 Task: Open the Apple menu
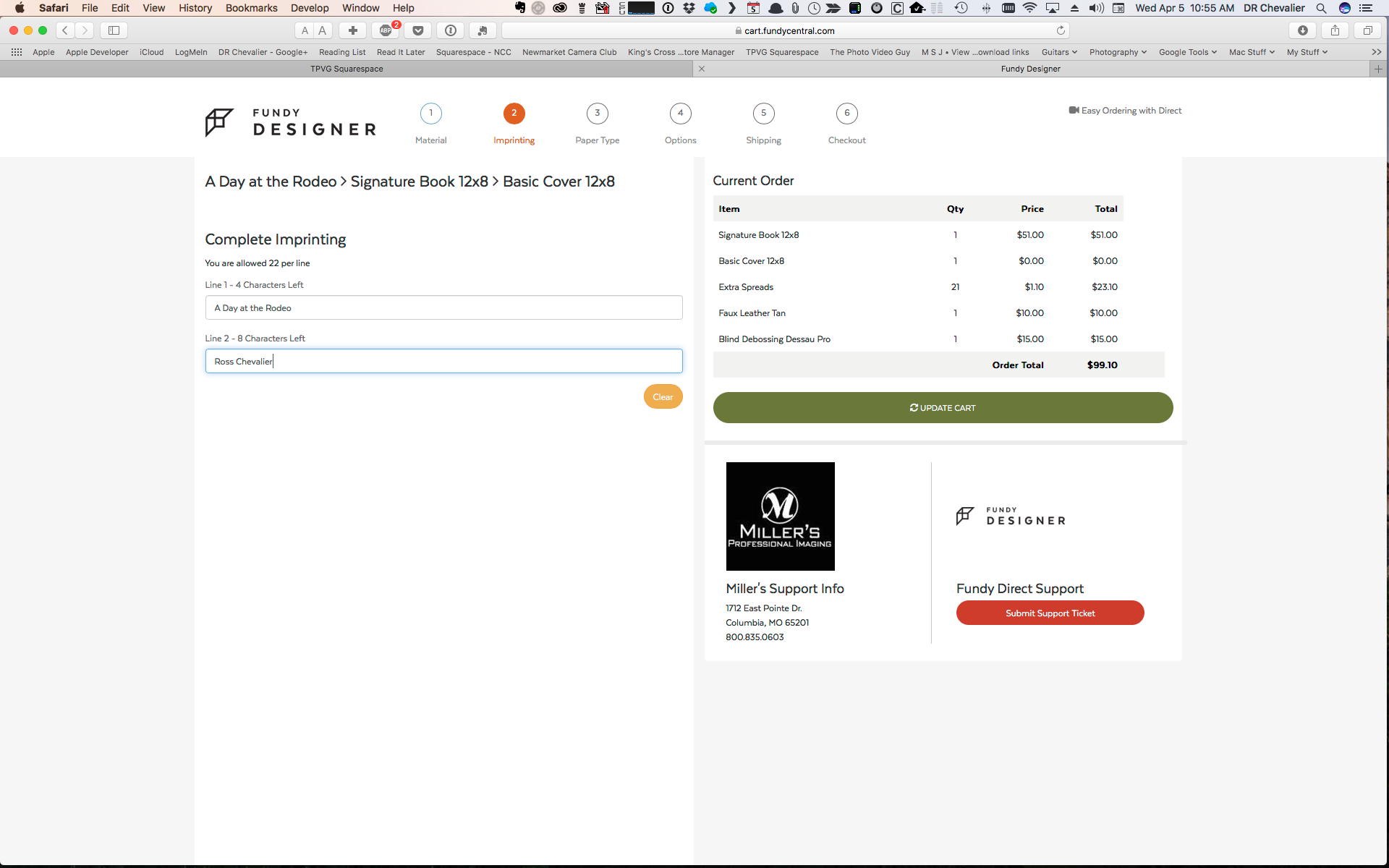(20, 8)
